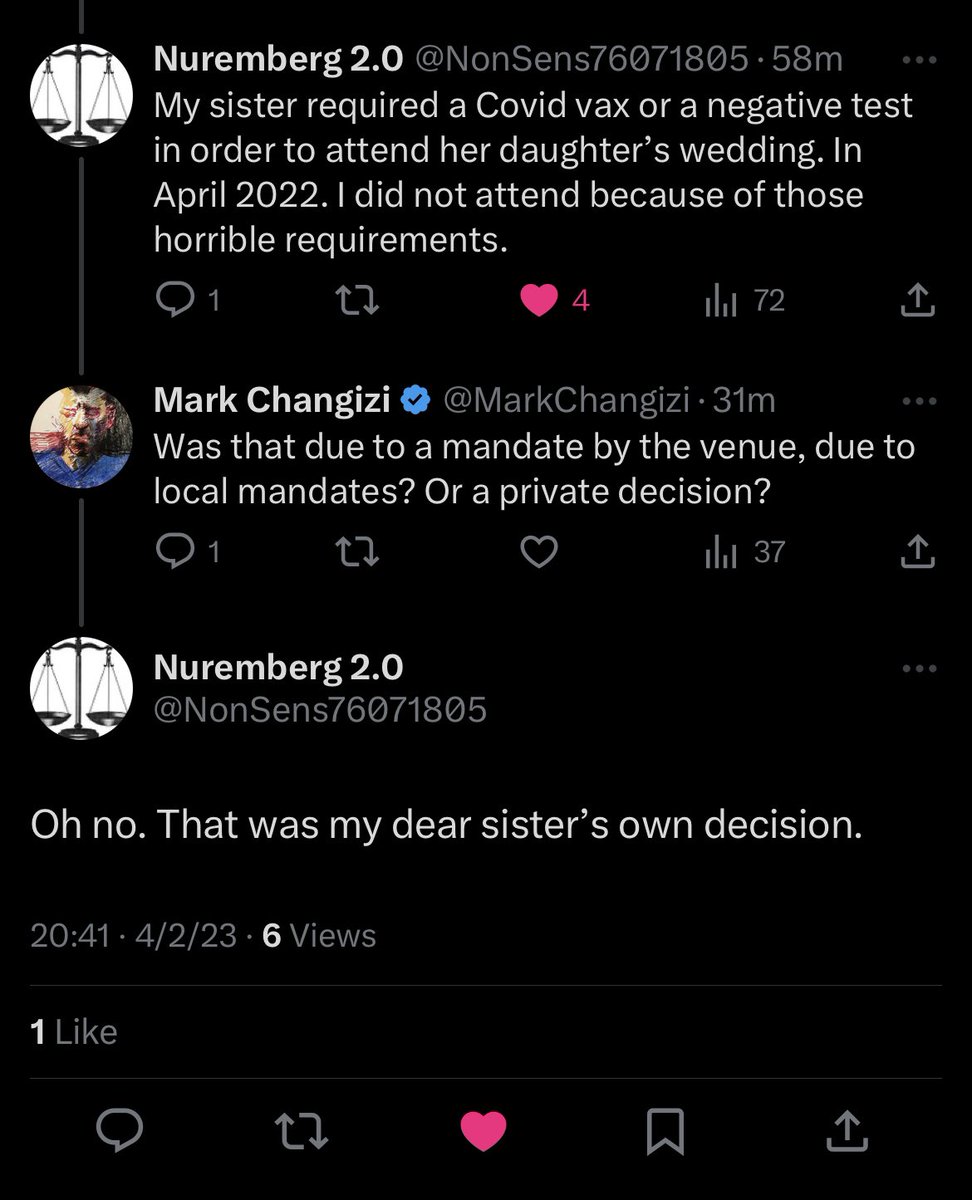Reply to Mark Changizi's tweet

[176, 552]
